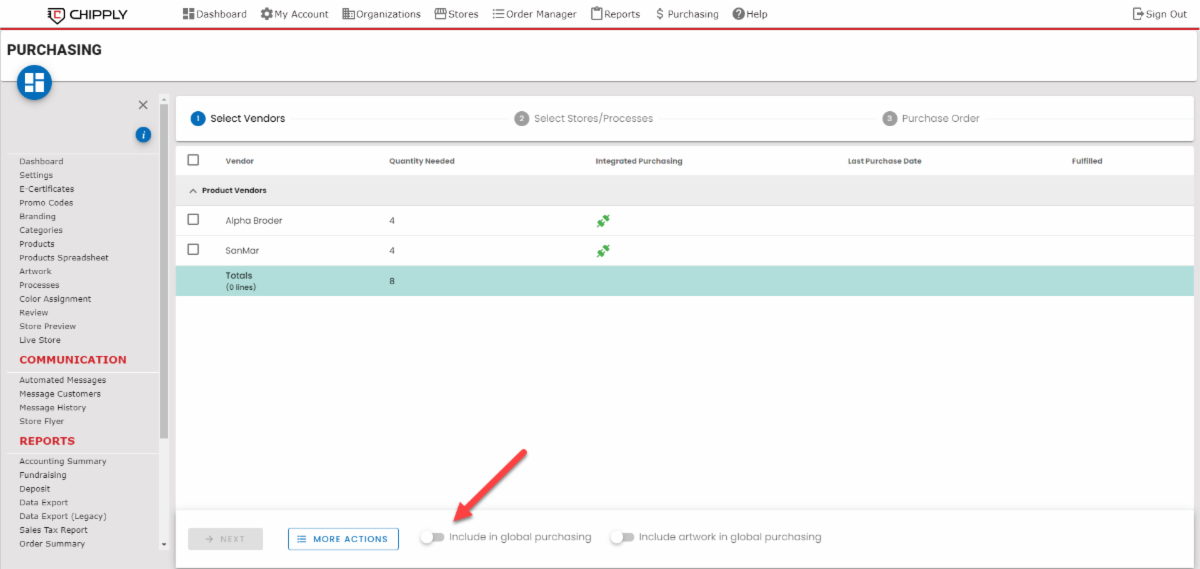Open Processes in sidebar
Viewport: 1200px width, 569px height.
click(39, 285)
